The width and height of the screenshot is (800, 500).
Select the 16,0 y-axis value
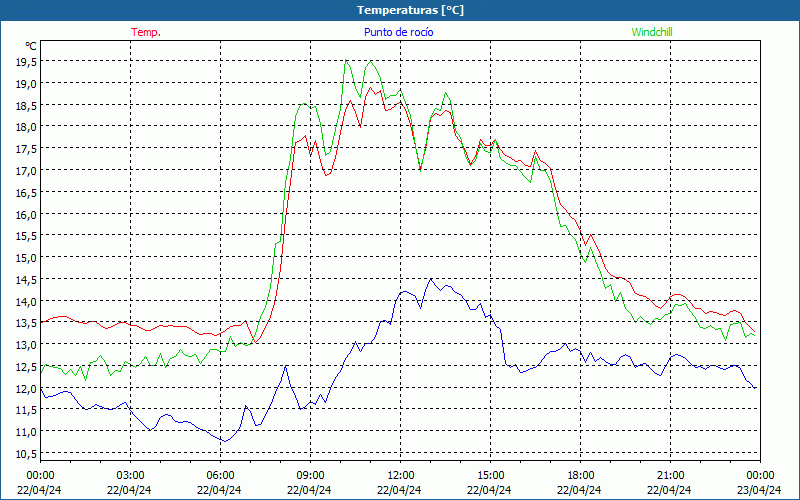click(x=27, y=215)
